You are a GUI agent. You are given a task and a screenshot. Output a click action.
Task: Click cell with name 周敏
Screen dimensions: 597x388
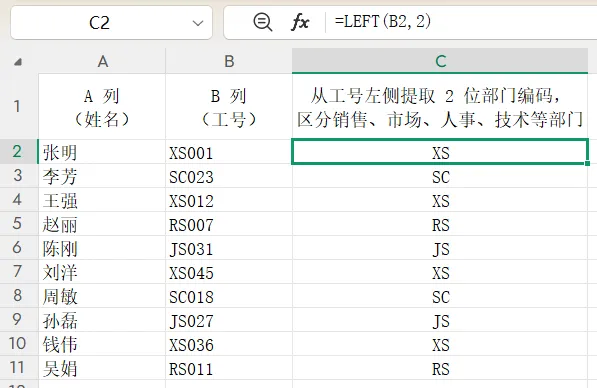pos(102,296)
